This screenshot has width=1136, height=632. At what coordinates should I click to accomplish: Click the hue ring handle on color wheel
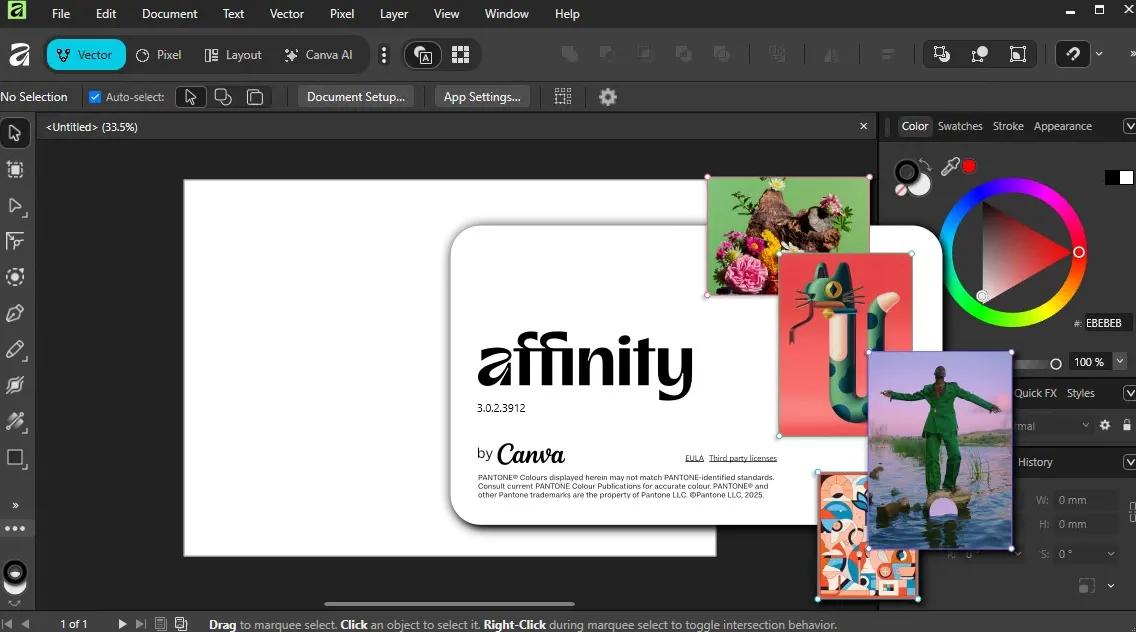pyautogui.click(x=1079, y=252)
